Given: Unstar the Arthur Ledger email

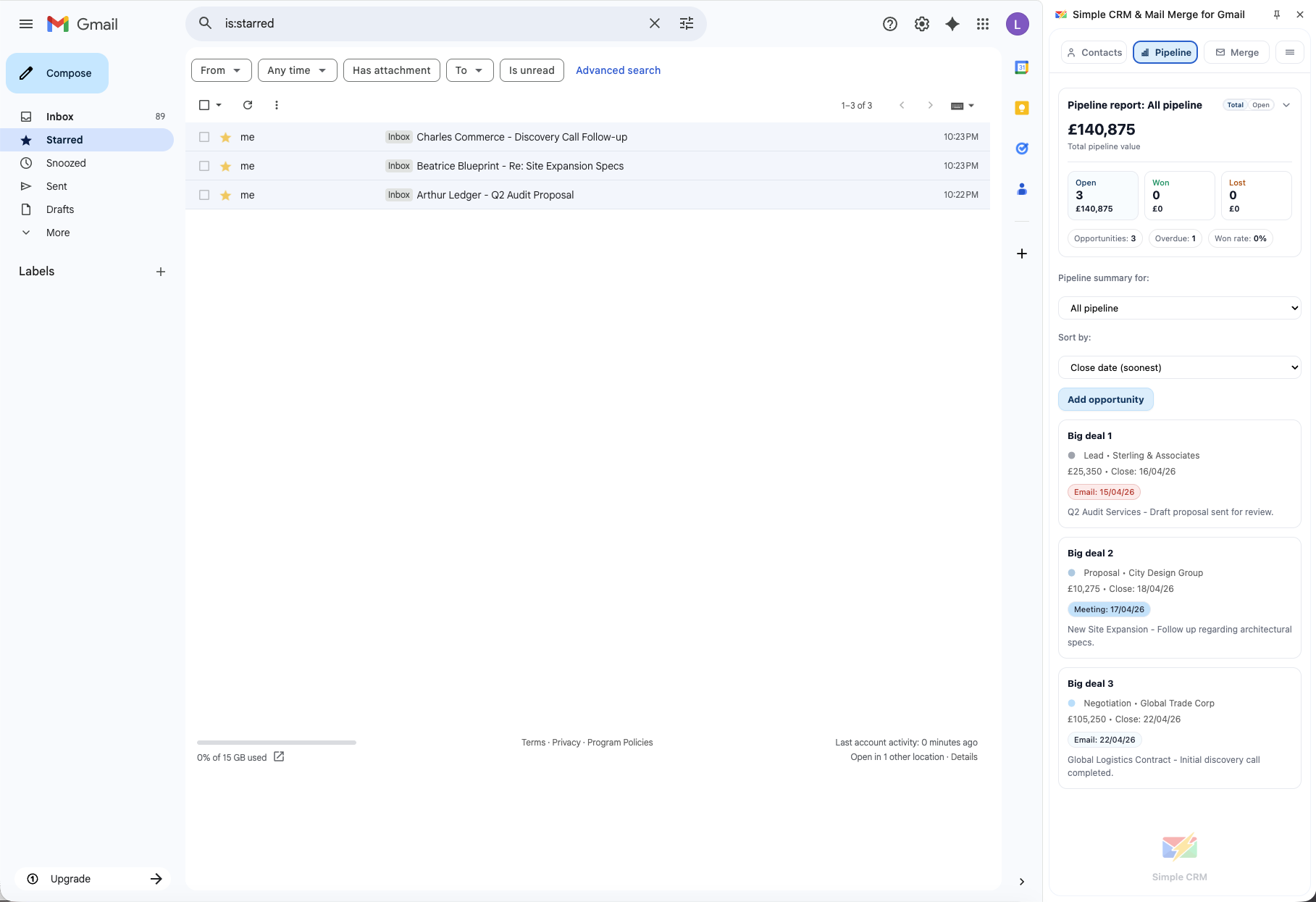Looking at the screenshot, I should pyautogui.click(x=225, y=195).
